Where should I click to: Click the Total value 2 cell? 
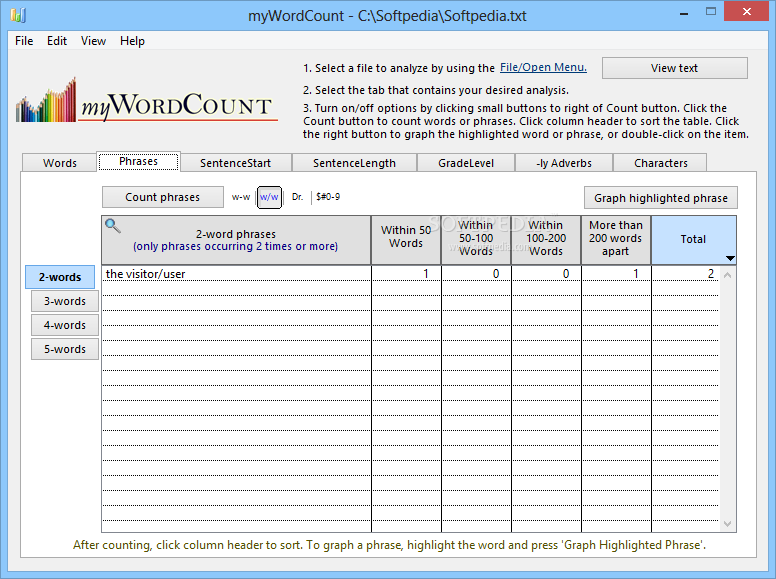tap(685, 274)
